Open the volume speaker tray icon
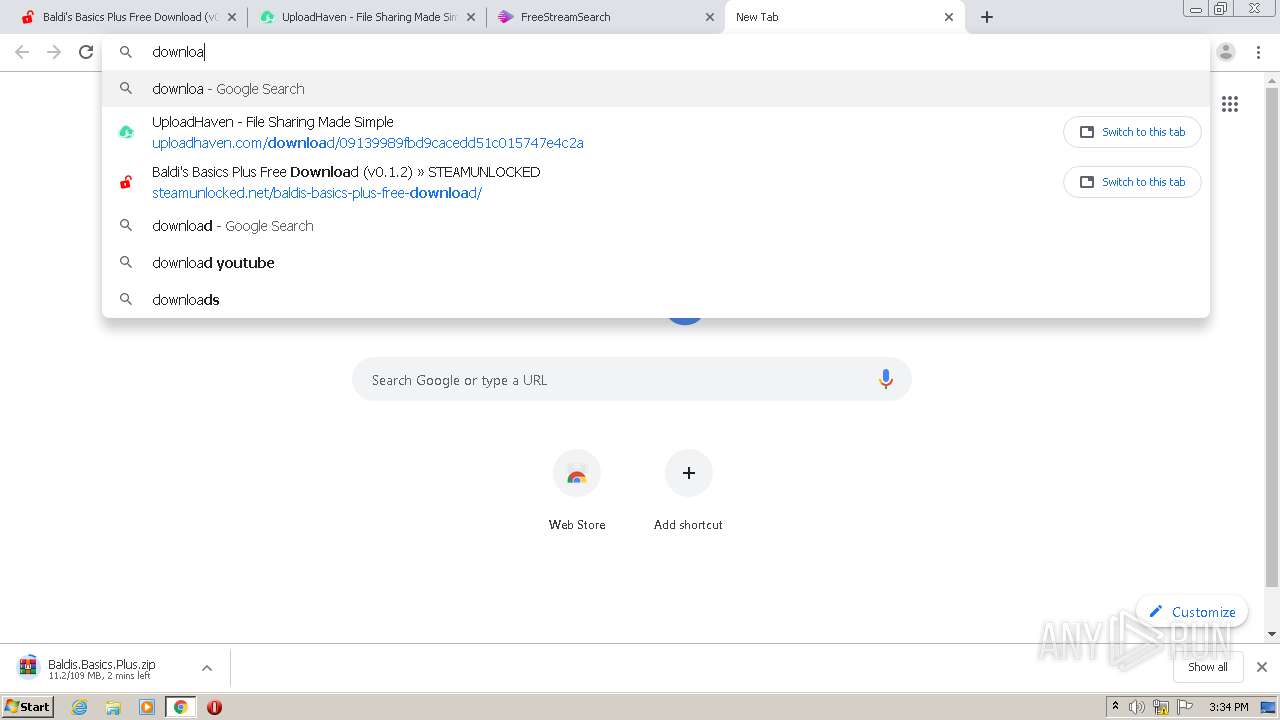This screenshot has height=720, width=1280. [x=1137, y=707]
